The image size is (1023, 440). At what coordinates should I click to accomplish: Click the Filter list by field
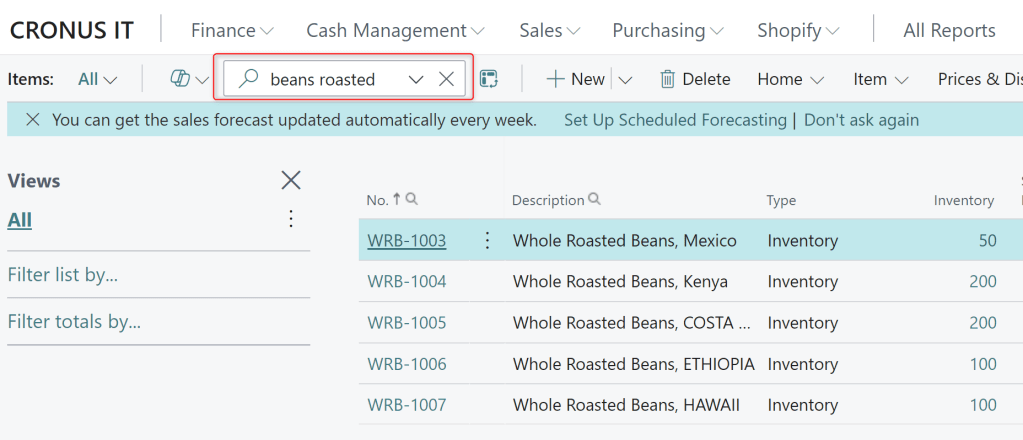pyautogui.click(x=63, y=275)
